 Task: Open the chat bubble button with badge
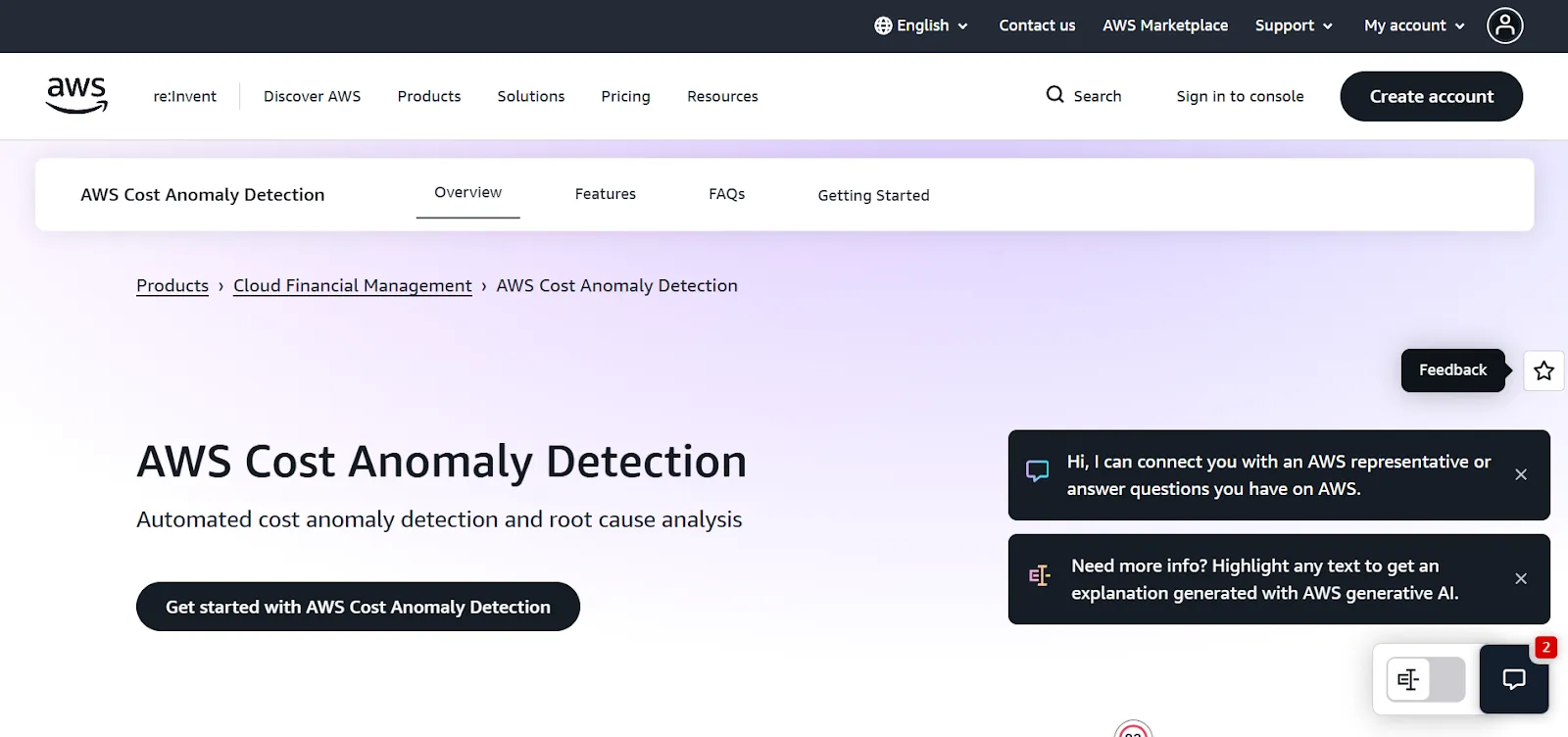[x=1514, y=678]
